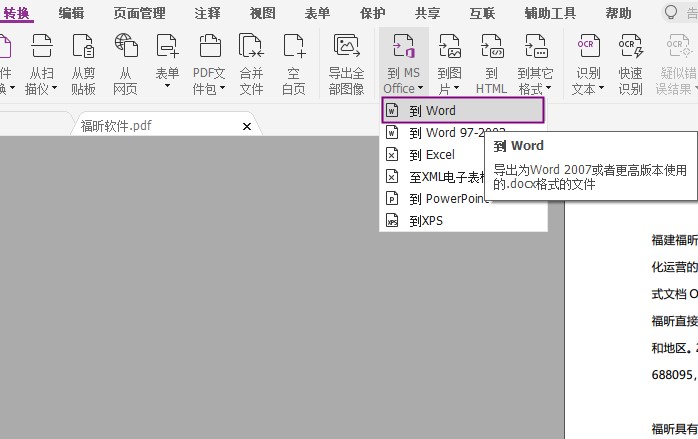Click the OCR 识别文本 icon

point(588,45)
